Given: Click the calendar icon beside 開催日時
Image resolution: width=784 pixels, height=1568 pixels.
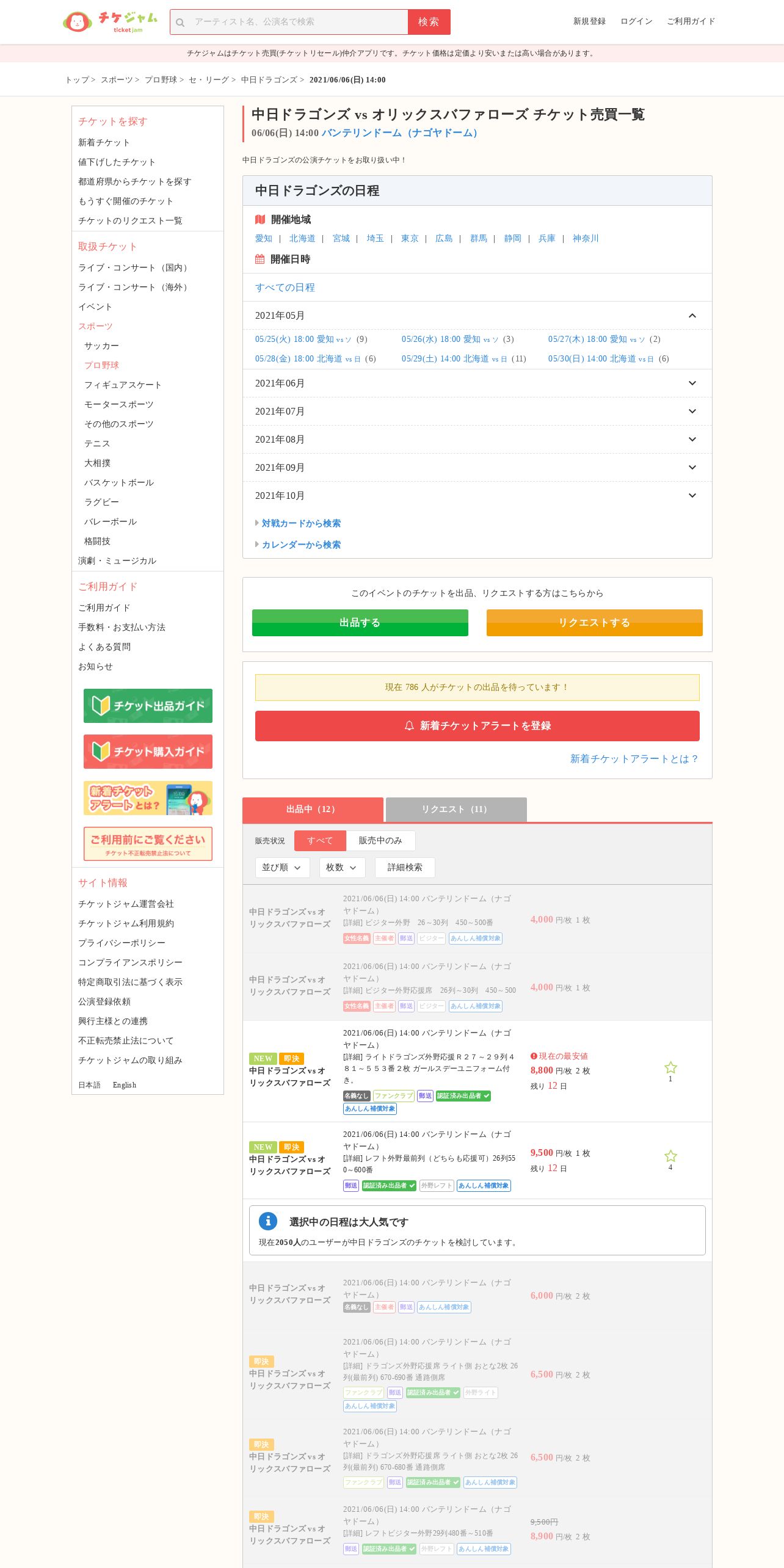Looking at the screenshot, I should pyautogui.click(x=260, y=259).
